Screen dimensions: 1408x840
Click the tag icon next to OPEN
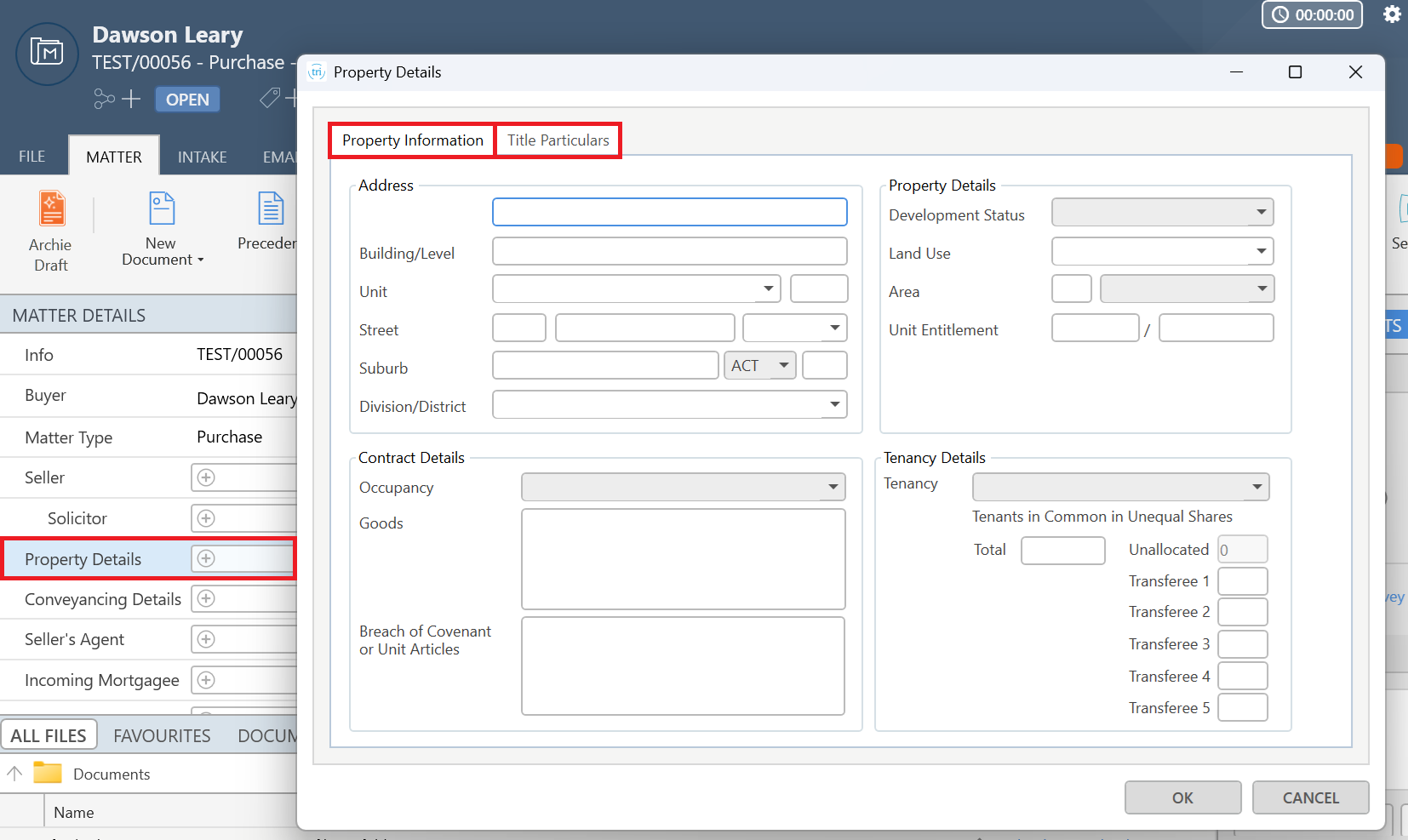270,99
